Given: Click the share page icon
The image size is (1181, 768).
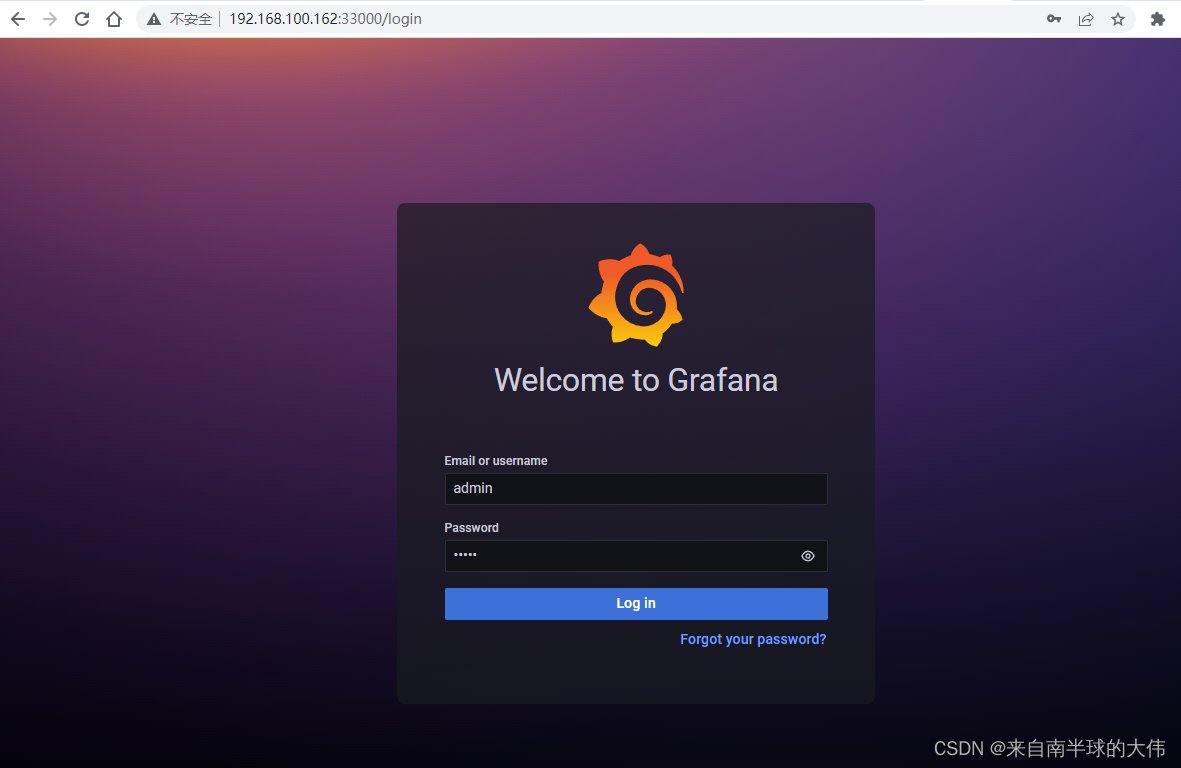Looking at the screenshot, I should pos(1085,19).
